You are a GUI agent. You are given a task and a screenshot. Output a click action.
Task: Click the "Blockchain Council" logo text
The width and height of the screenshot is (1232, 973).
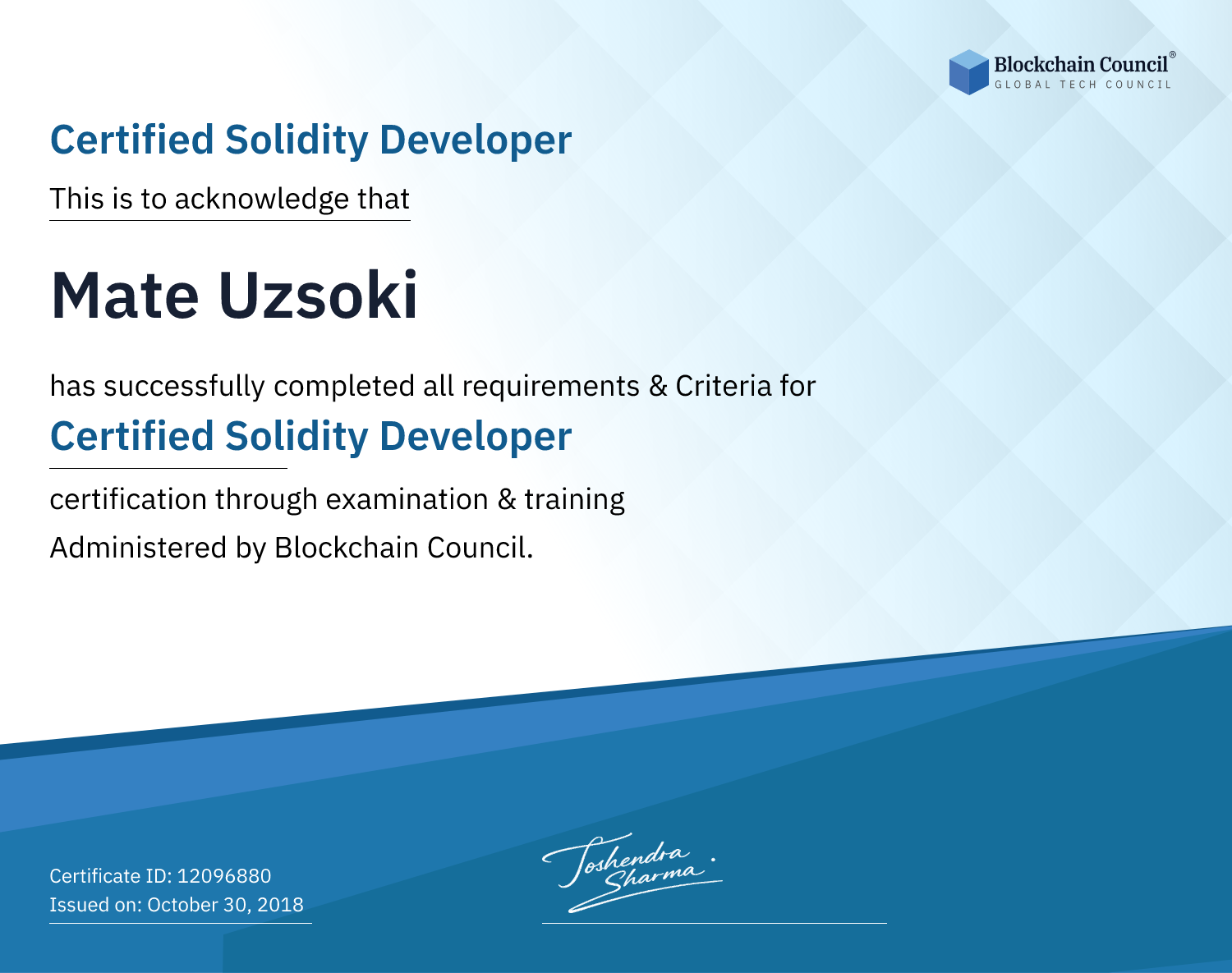coord(1081,64)
